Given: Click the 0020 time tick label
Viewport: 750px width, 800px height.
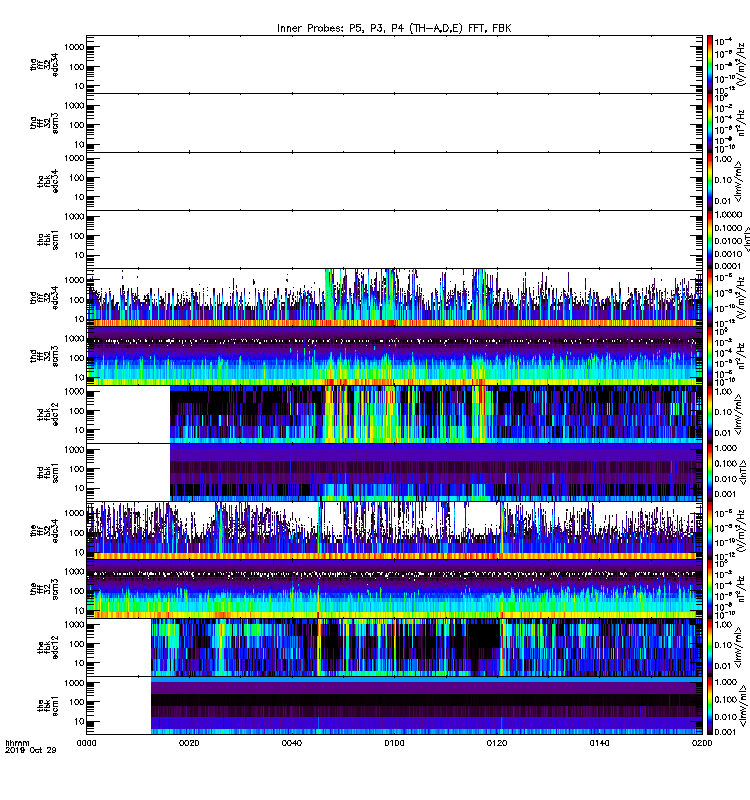Looking at the screenshot, I should pos(189,743).
